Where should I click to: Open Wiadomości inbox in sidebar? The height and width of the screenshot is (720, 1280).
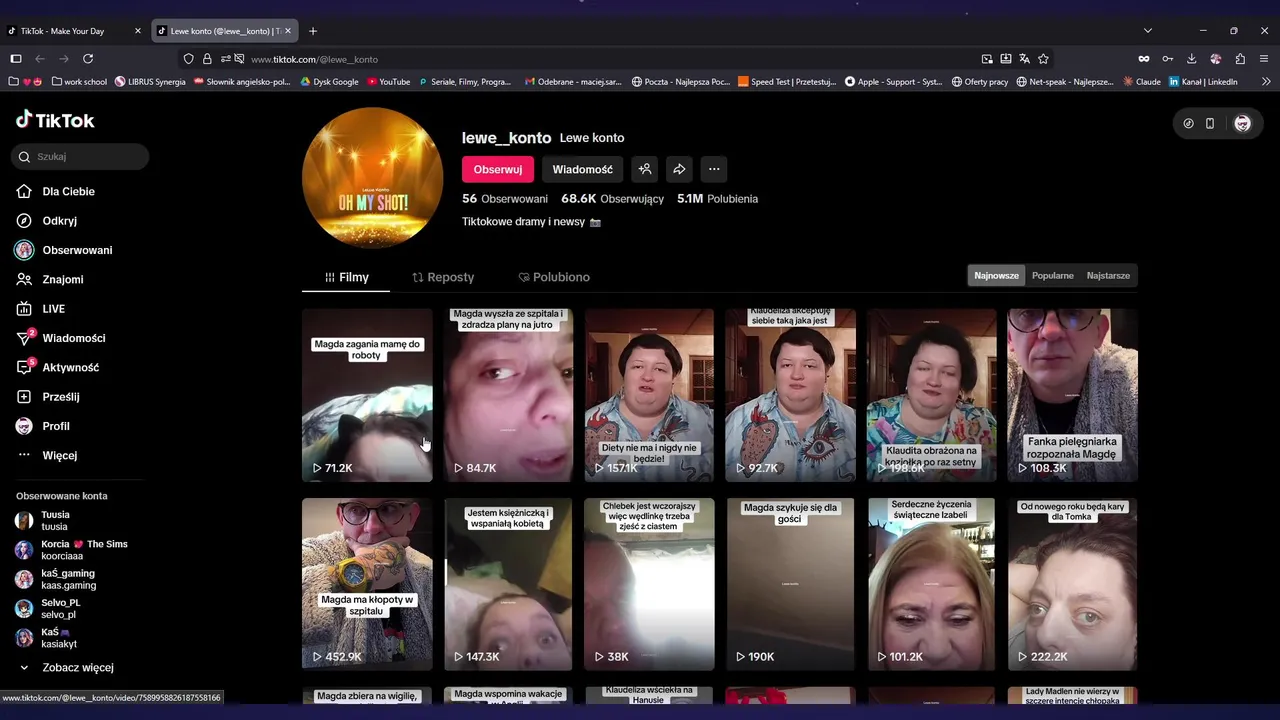pyautogui.click(x=73, y=338)
